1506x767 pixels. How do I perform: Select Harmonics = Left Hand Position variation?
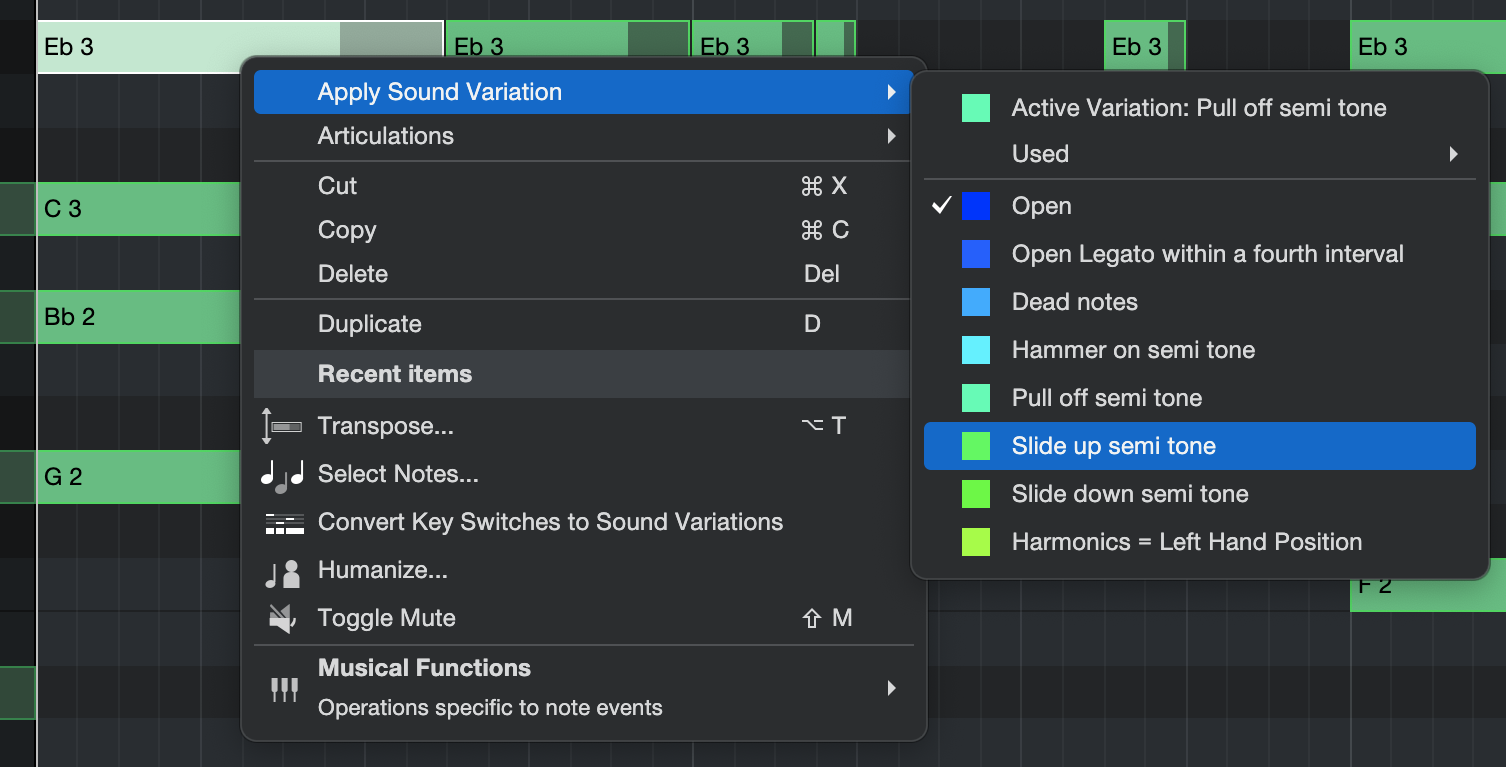[1200, 542]
